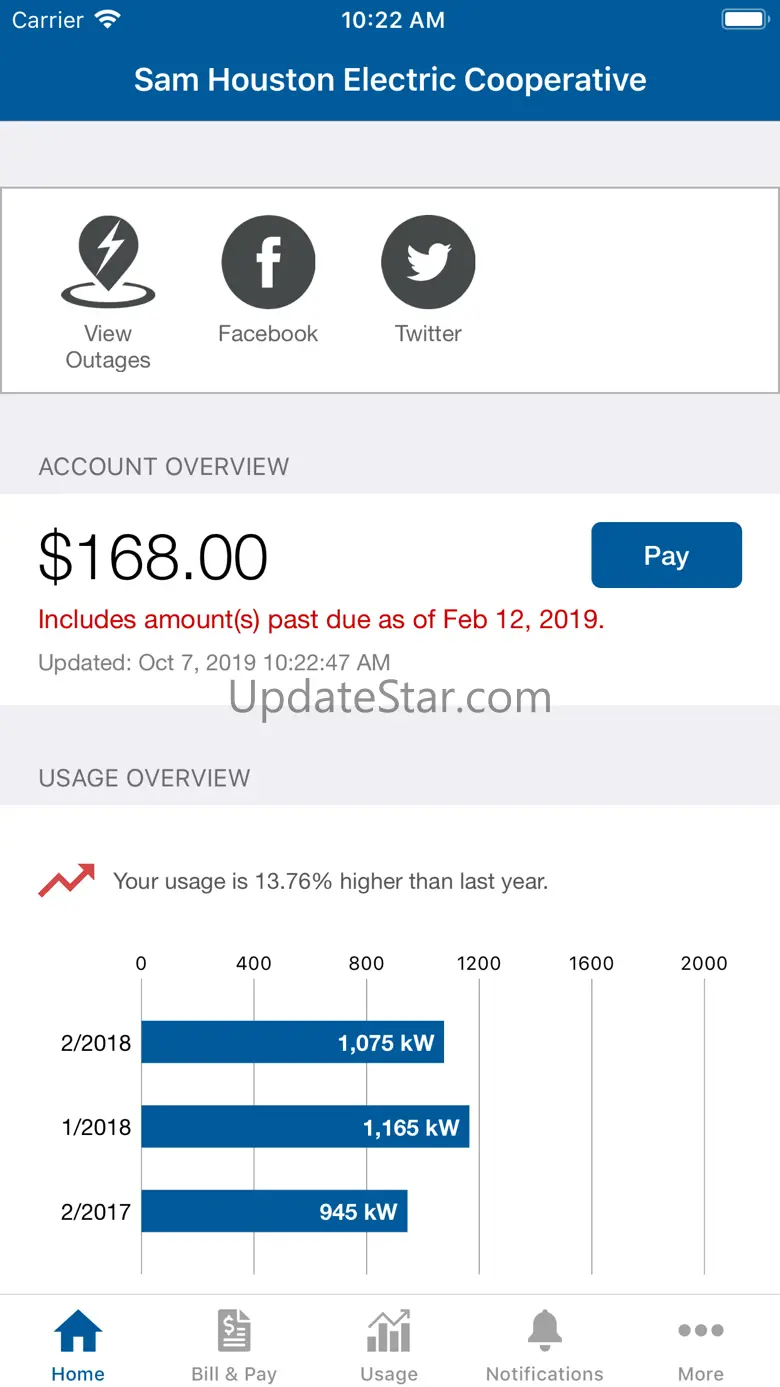This screenshot has height=1387, width=780.
Task: Open the Twitter bird icon
Action: point(428,262)
